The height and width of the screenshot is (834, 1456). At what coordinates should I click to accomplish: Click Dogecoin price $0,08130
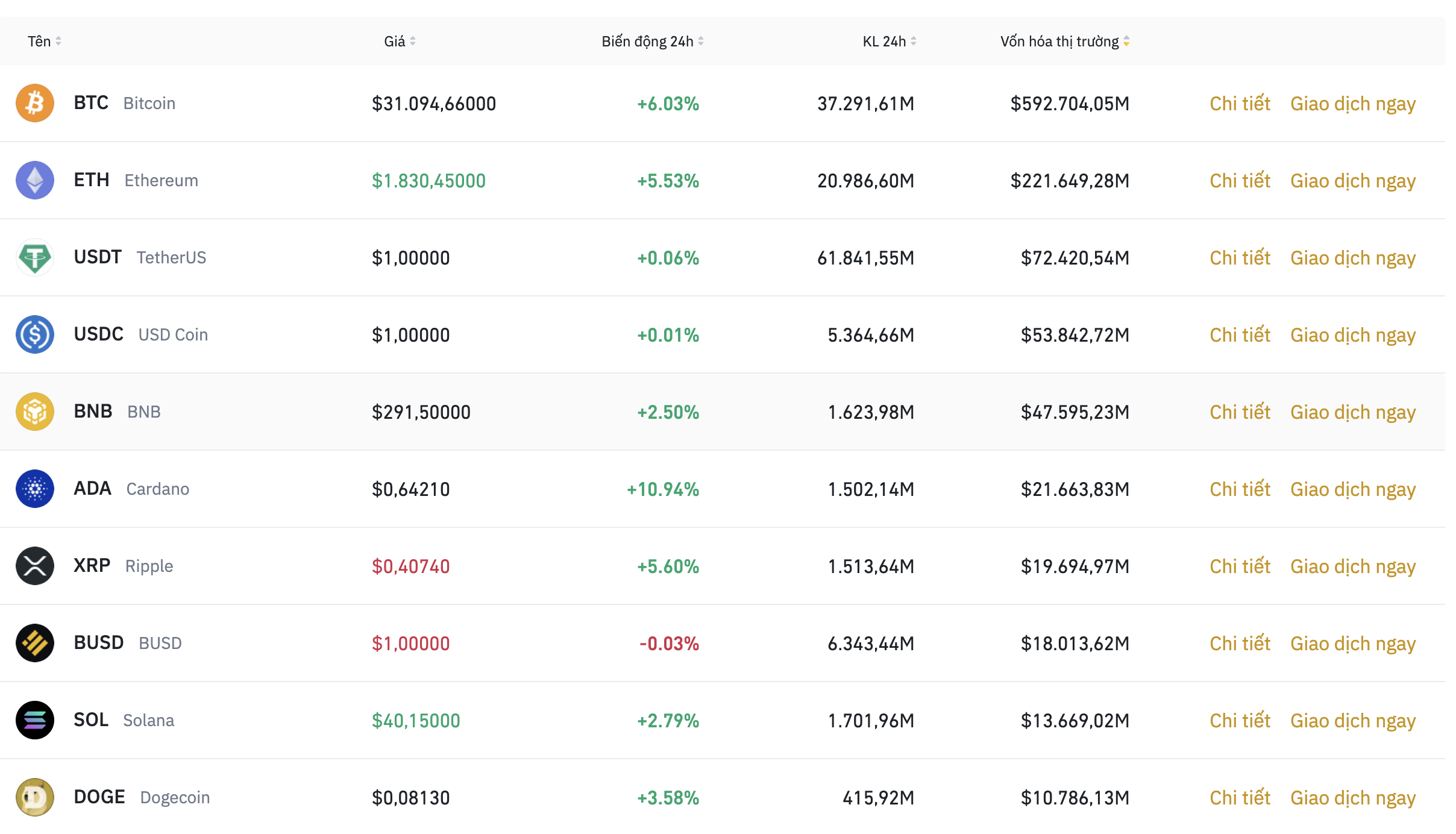tap(411, 798)
